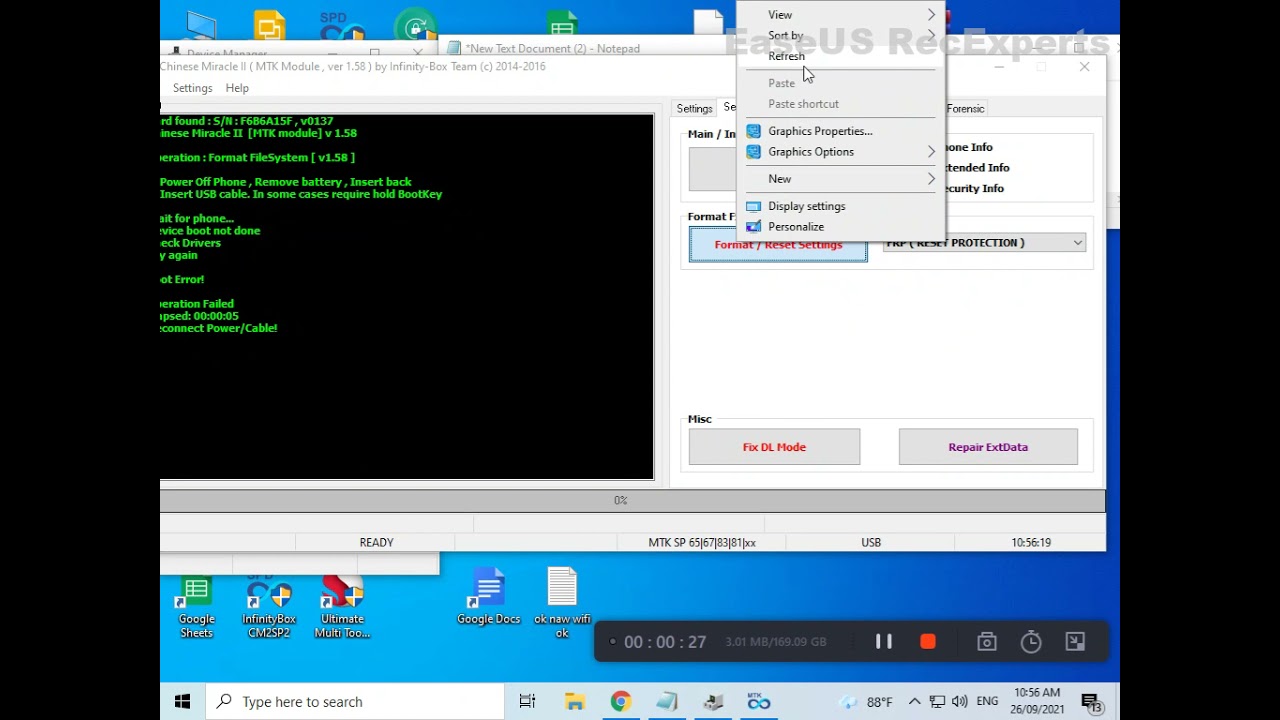Close the Chinese Miracle II window

[x=1084, y=67]
